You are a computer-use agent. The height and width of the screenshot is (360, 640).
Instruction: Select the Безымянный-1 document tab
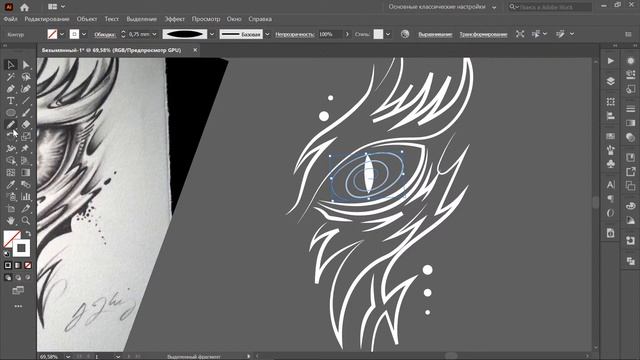point(111,50)
